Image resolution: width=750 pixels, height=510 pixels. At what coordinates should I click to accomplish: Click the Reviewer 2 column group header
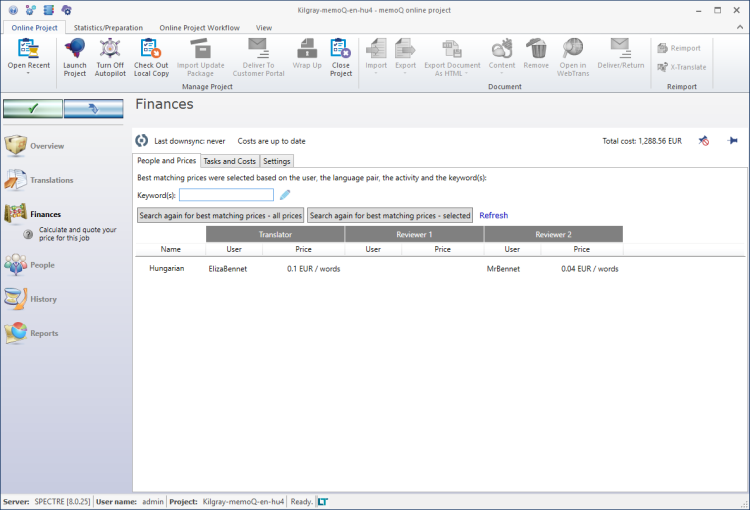pyautogui.click(x=553, y=234)
